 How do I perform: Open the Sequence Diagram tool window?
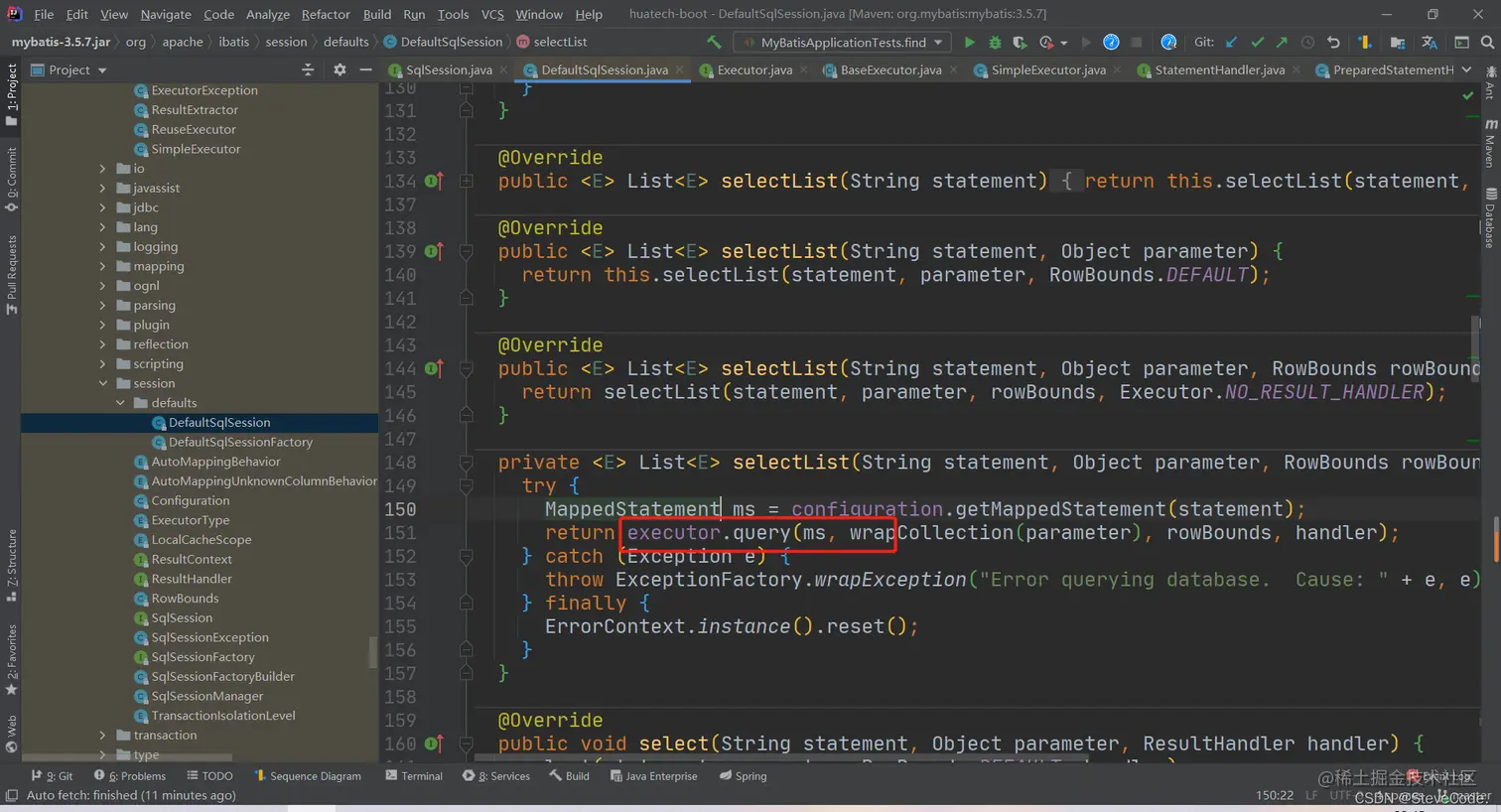pyautogui.click(x=308, y=776)
